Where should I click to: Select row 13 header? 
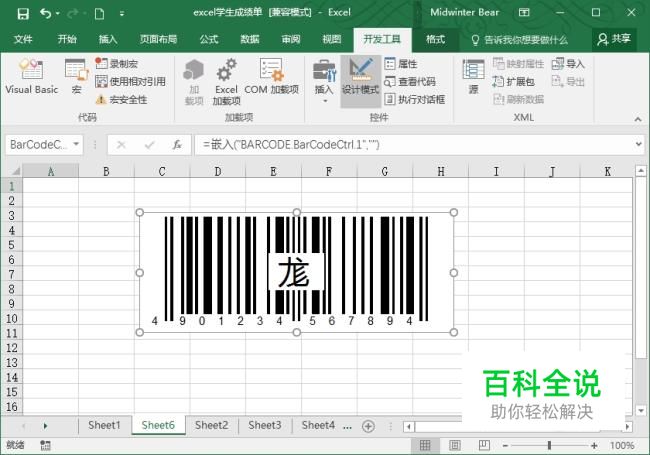pos(12,363)
